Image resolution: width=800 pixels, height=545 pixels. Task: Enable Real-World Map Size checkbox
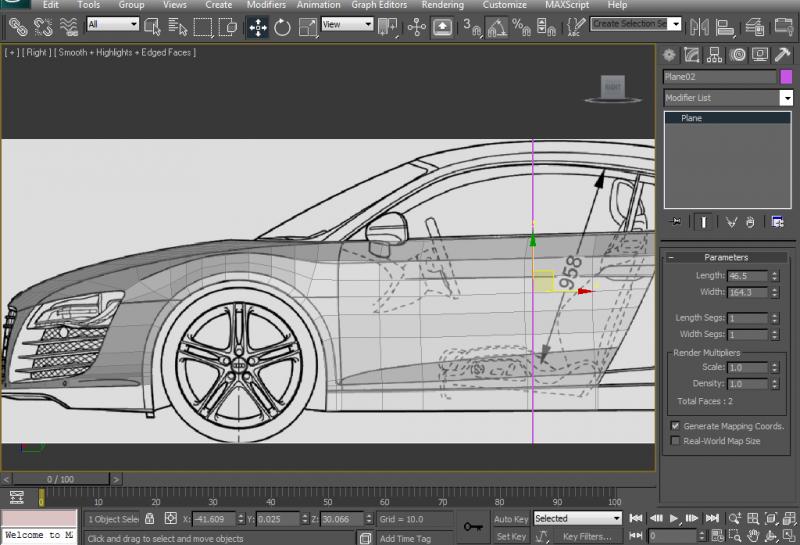(x=675, y=441)
